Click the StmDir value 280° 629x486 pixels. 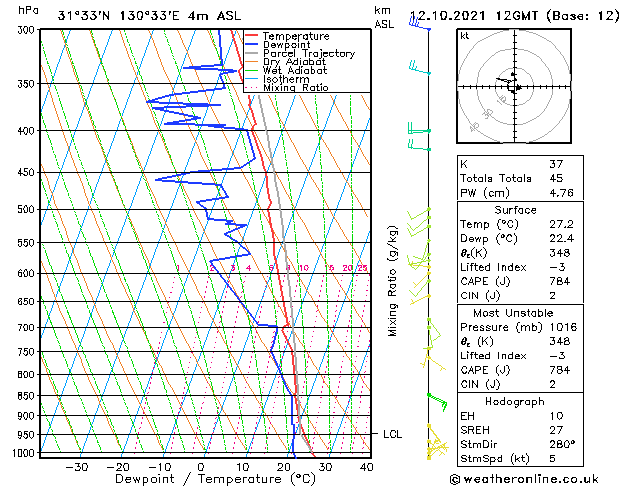(x=562, y=444)
